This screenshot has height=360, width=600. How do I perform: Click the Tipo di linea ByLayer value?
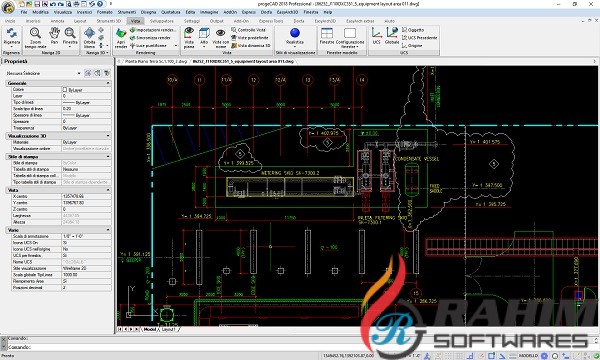pyautogui.click(x=86, y=103)
